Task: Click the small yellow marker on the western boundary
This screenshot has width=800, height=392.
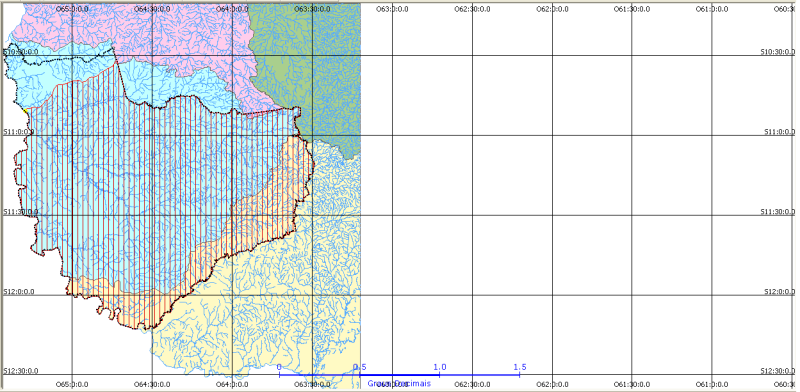Action: (24, 110)
